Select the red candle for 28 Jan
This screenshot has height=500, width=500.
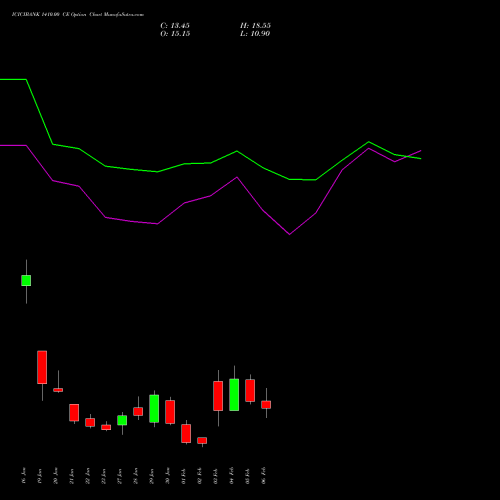(138, 412)
